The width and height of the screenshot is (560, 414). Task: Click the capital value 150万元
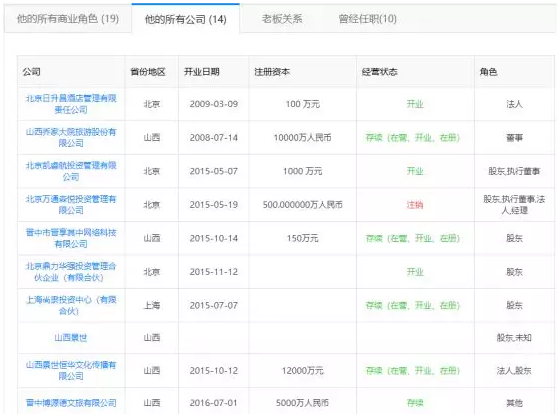(302, 238)
